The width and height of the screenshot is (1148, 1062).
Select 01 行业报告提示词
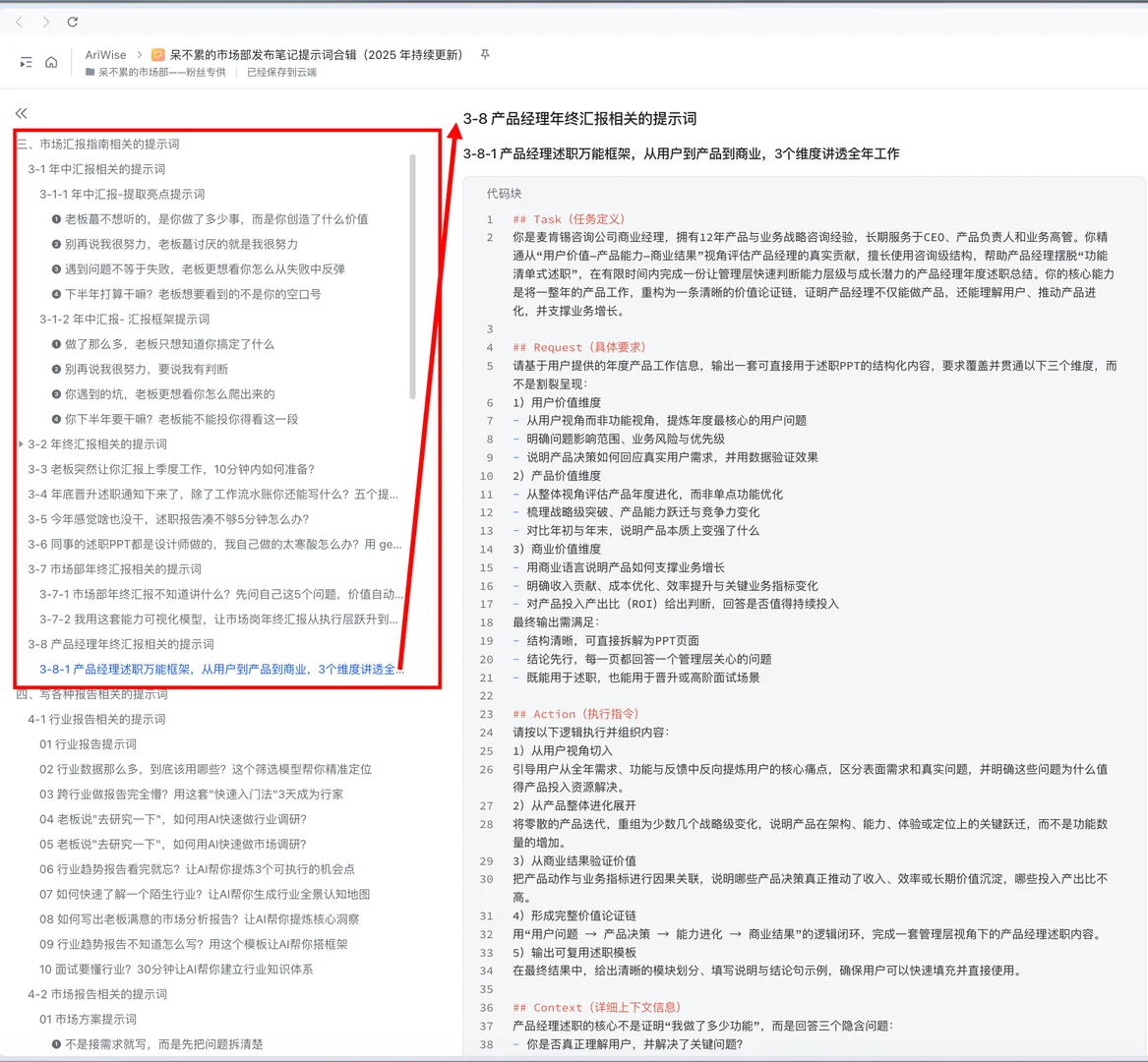pos(88,744)
